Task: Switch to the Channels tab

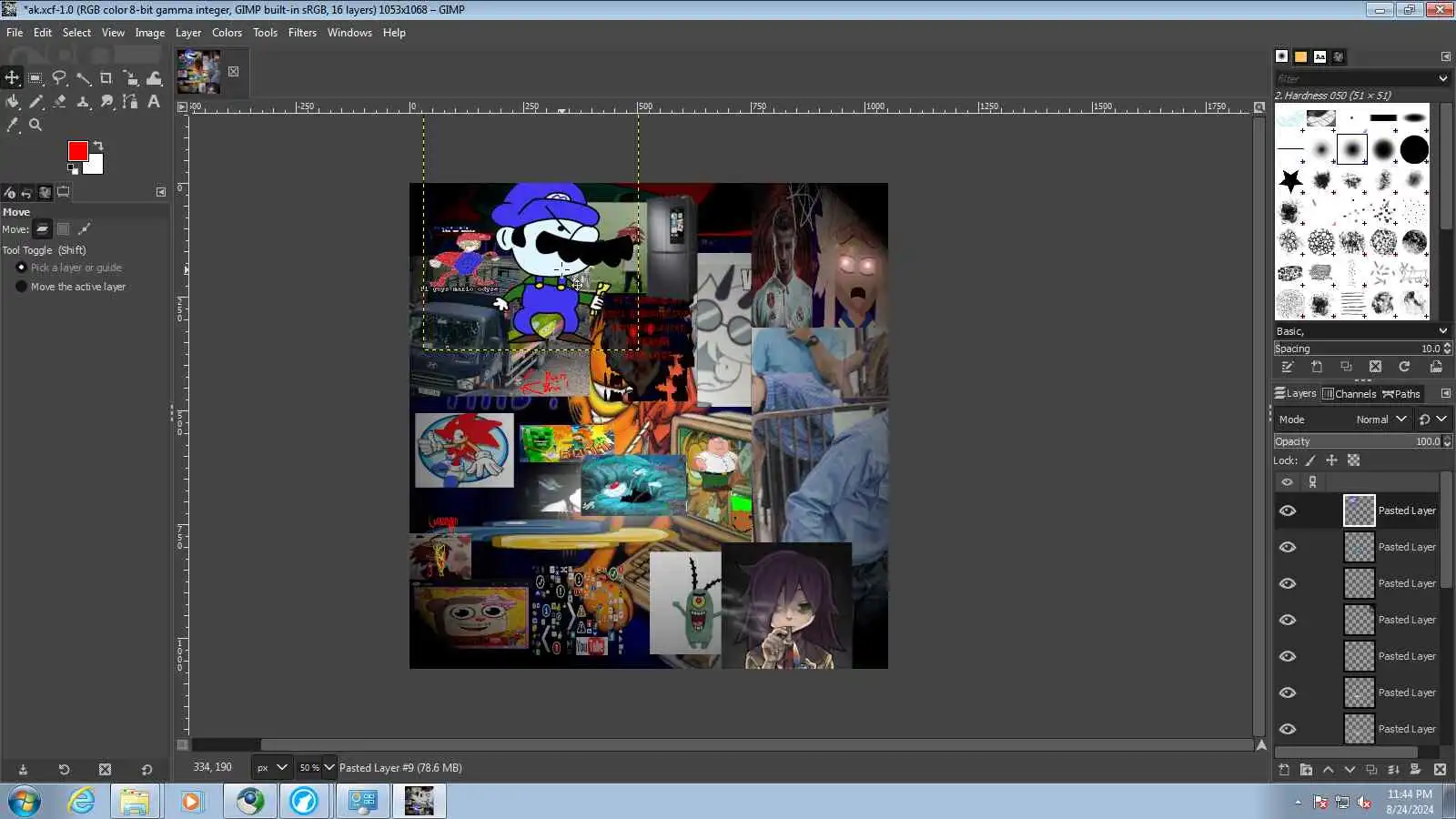Action: pos(1349,394)
